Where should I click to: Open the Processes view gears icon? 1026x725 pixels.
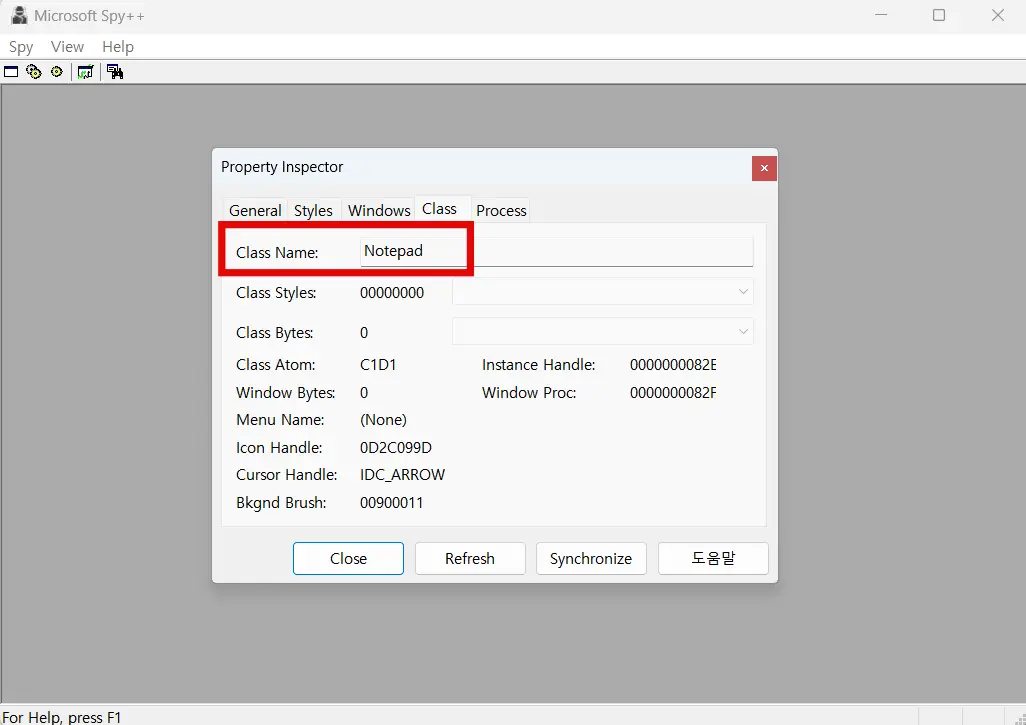tap(33, 72)
